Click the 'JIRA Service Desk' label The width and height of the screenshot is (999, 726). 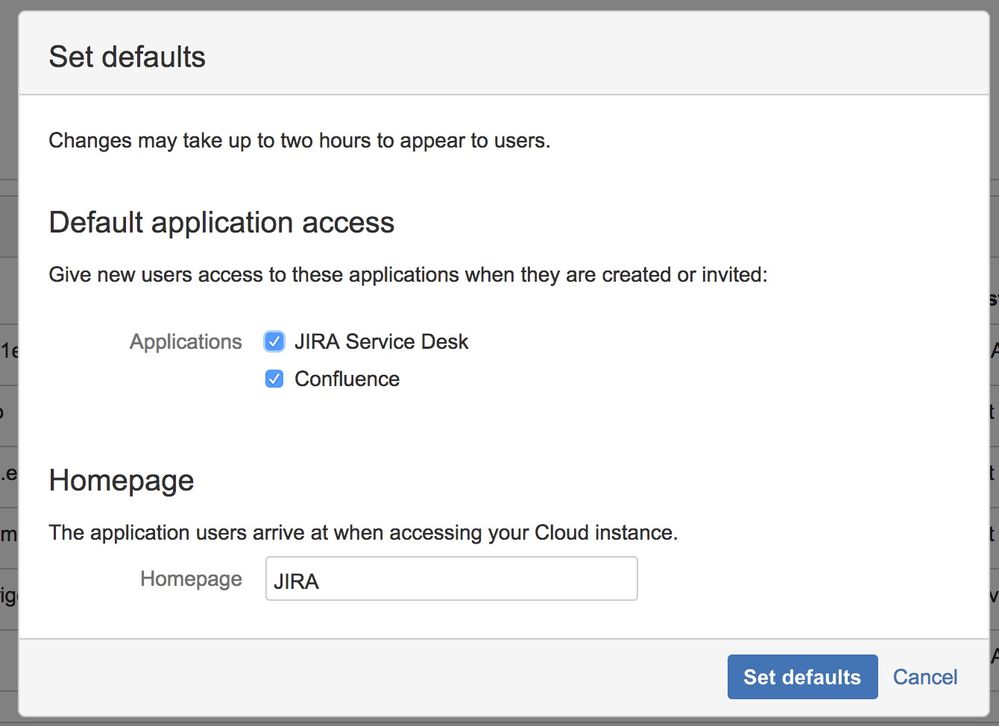coord(381,341)
